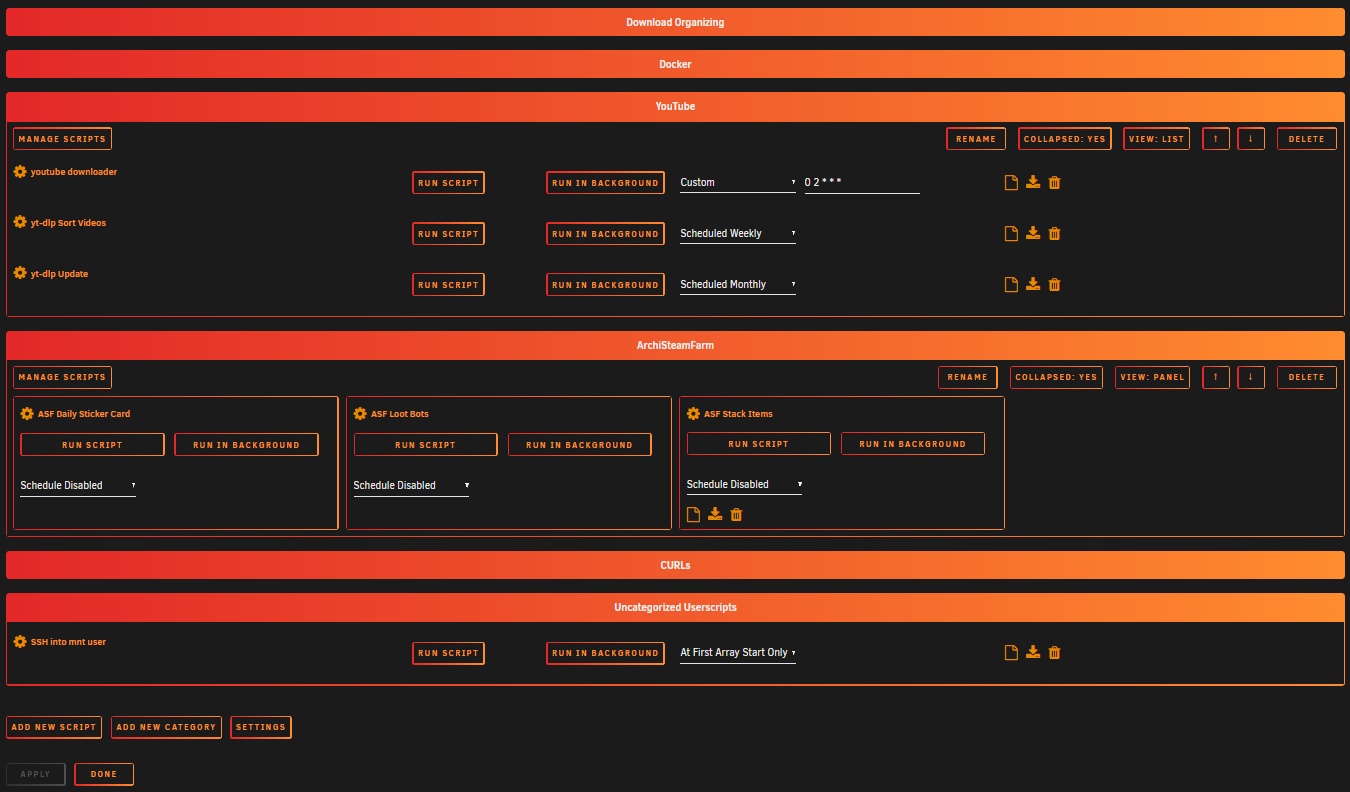This screenshot has width=1350, height=792.
Task: Toggle Collapsed: Yes in ArchiSteamFarm category
Action: 1057,377
